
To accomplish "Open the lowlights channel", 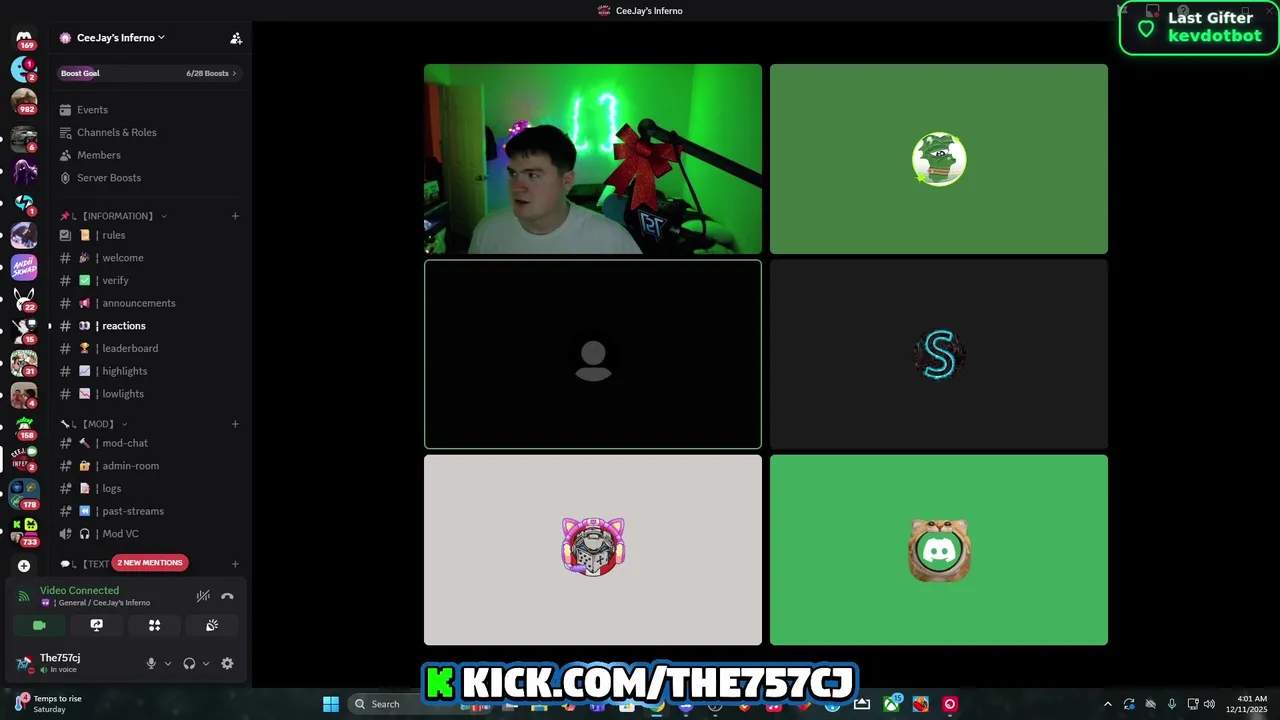I will coord(148,394).
